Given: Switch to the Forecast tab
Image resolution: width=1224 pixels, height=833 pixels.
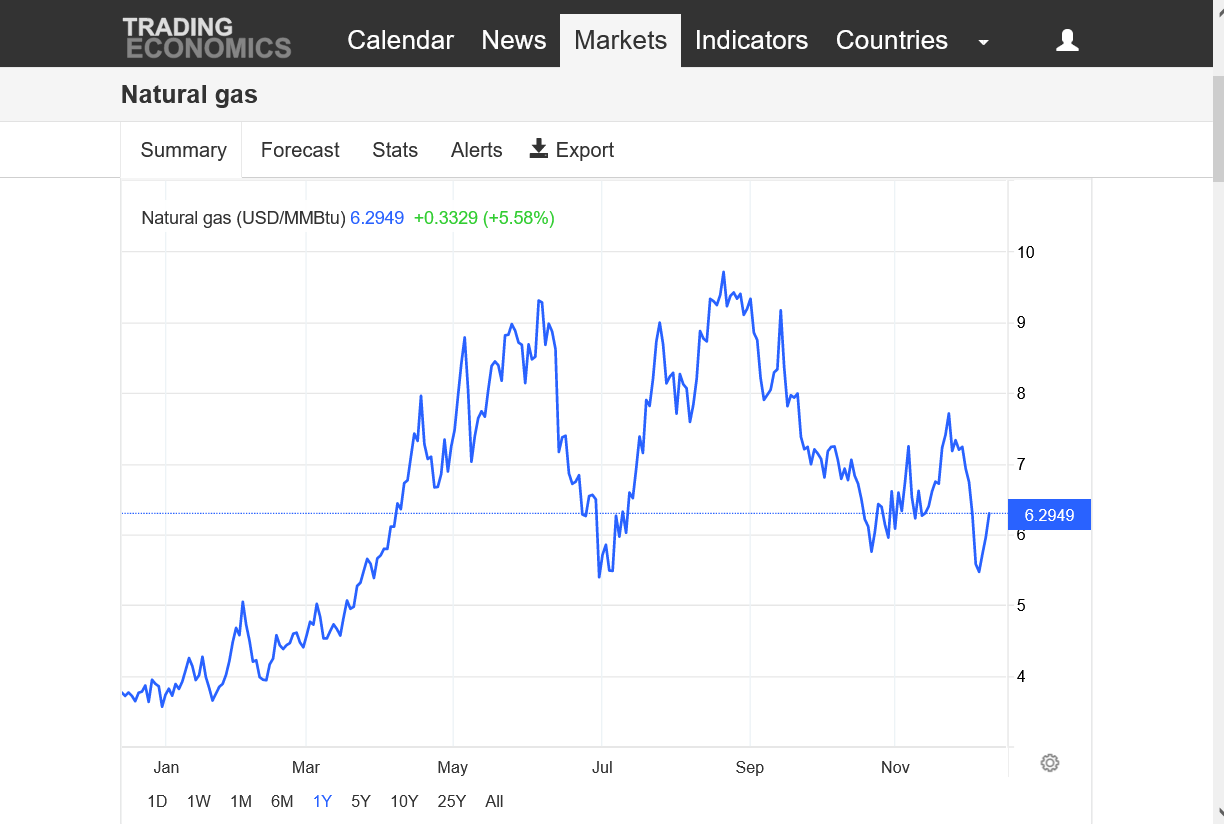Looking at the screenshot, I should (300, 150).
